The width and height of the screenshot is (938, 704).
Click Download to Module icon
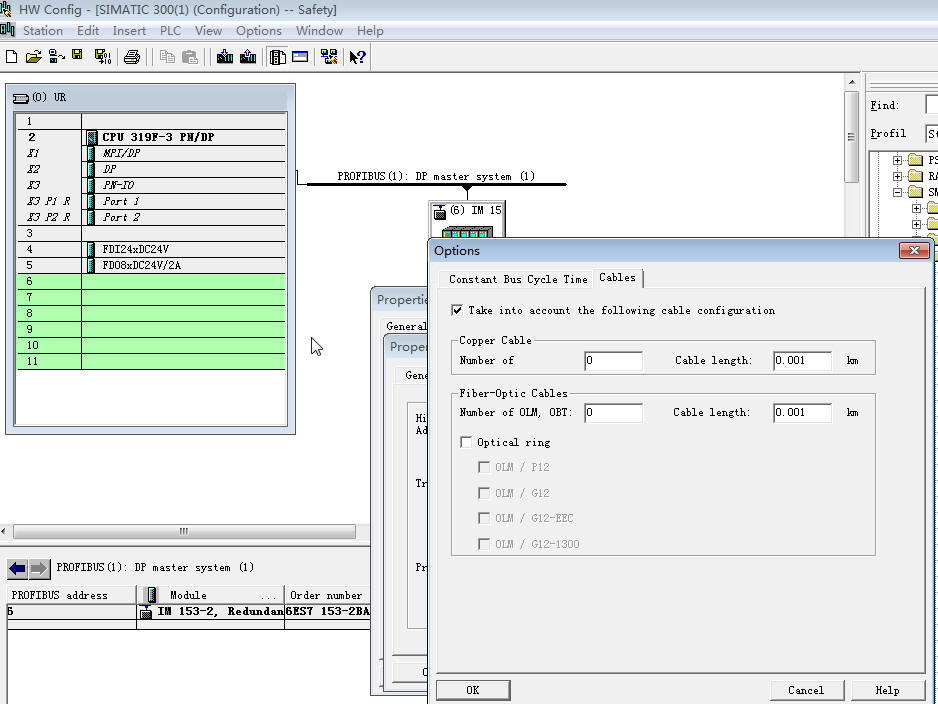click(x=224, y=57)
